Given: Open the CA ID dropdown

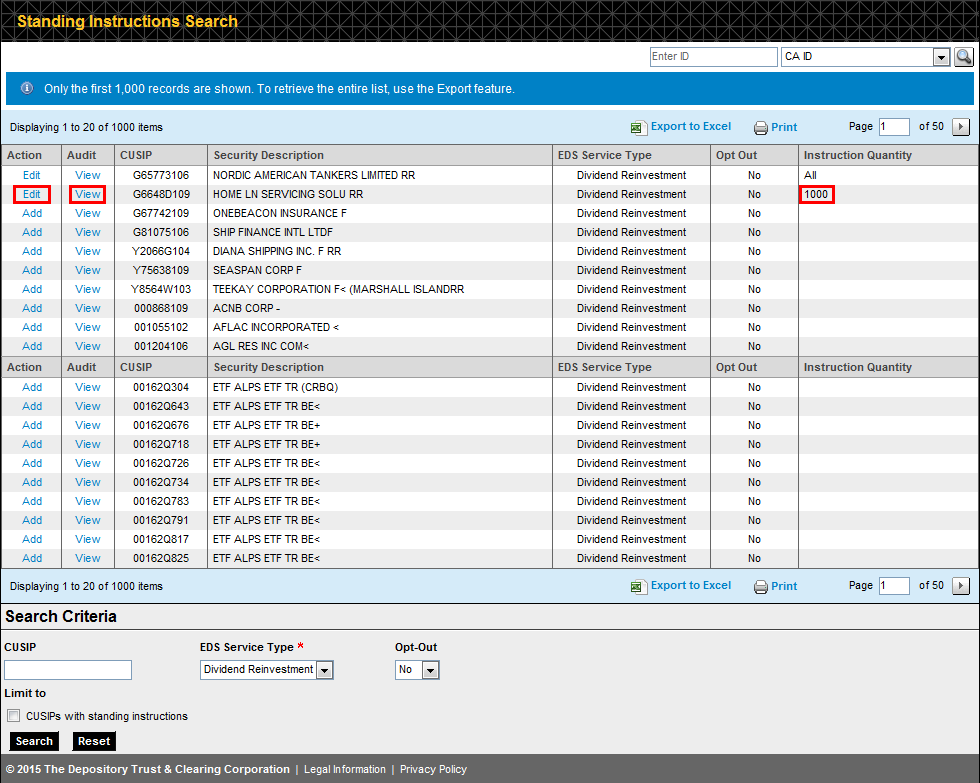Looking at the screenshot, I should pyautogui.click(x=941, y=57).
